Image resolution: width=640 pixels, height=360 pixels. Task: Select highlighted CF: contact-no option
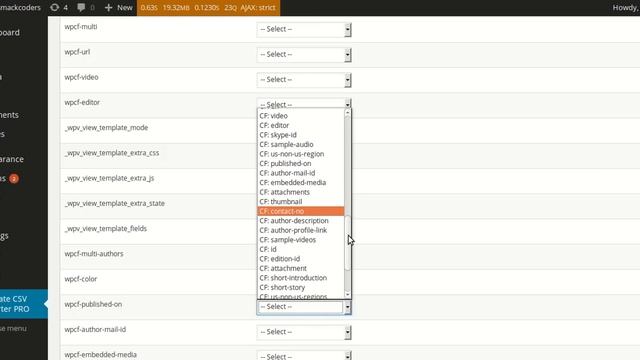click(x=301, y=211)
